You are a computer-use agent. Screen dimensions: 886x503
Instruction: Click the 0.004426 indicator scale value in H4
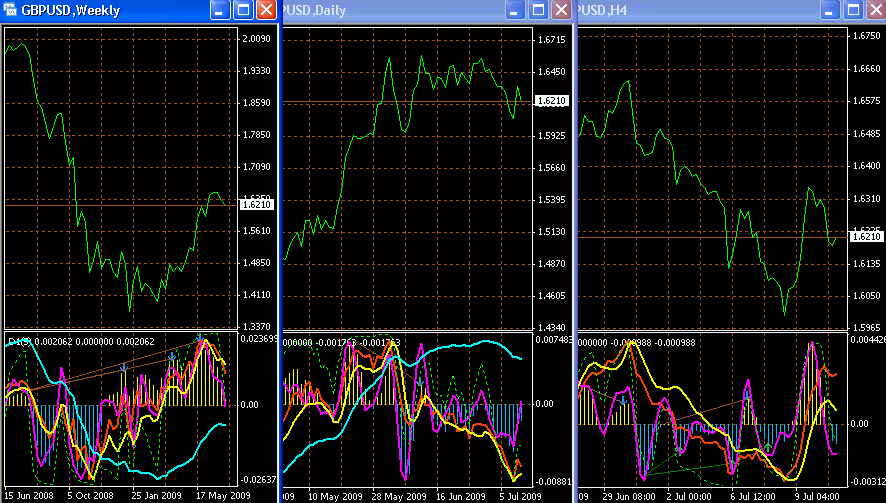[867, 340]
